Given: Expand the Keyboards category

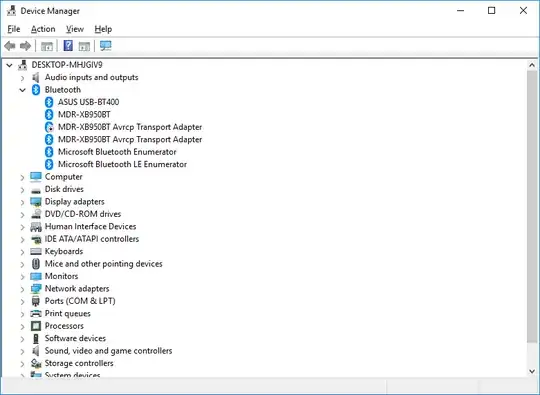Looking at the screenshot, I should pyautogui.click(x=22, y=252).
